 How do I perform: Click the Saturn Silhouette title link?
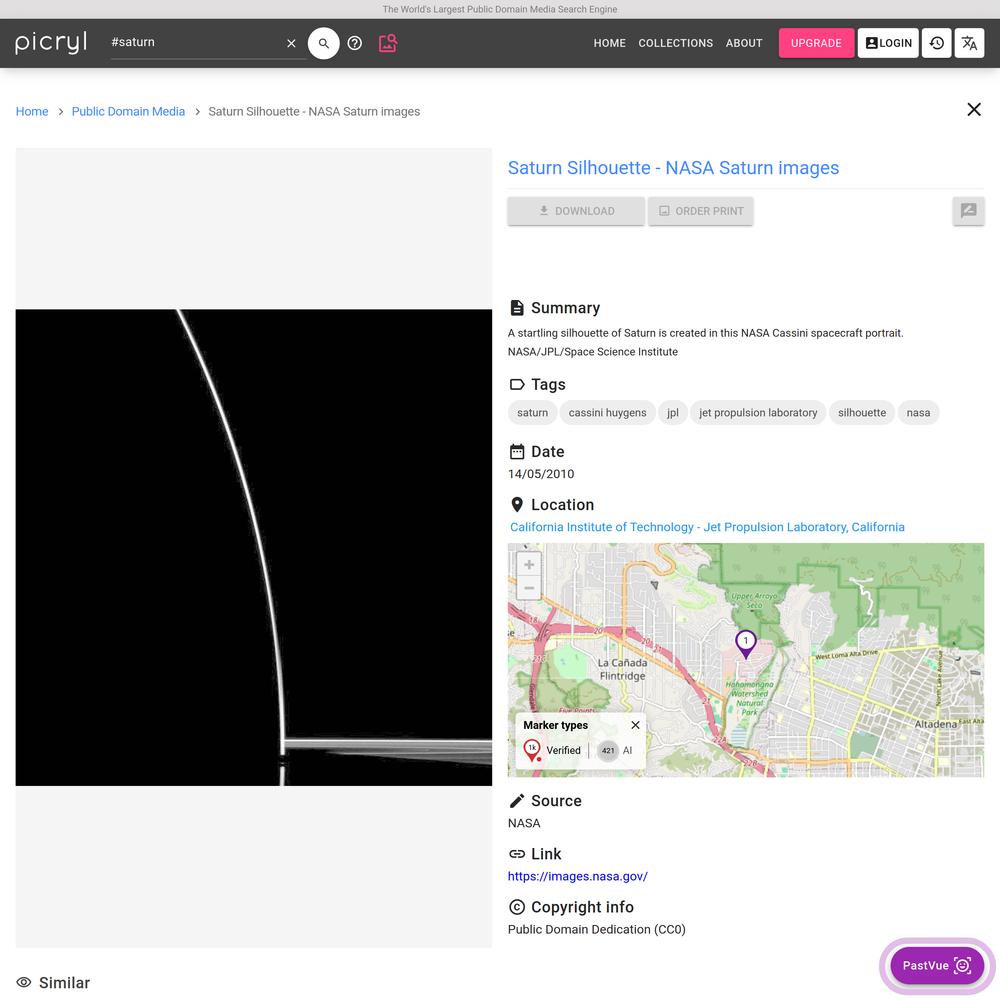[673, 168]
